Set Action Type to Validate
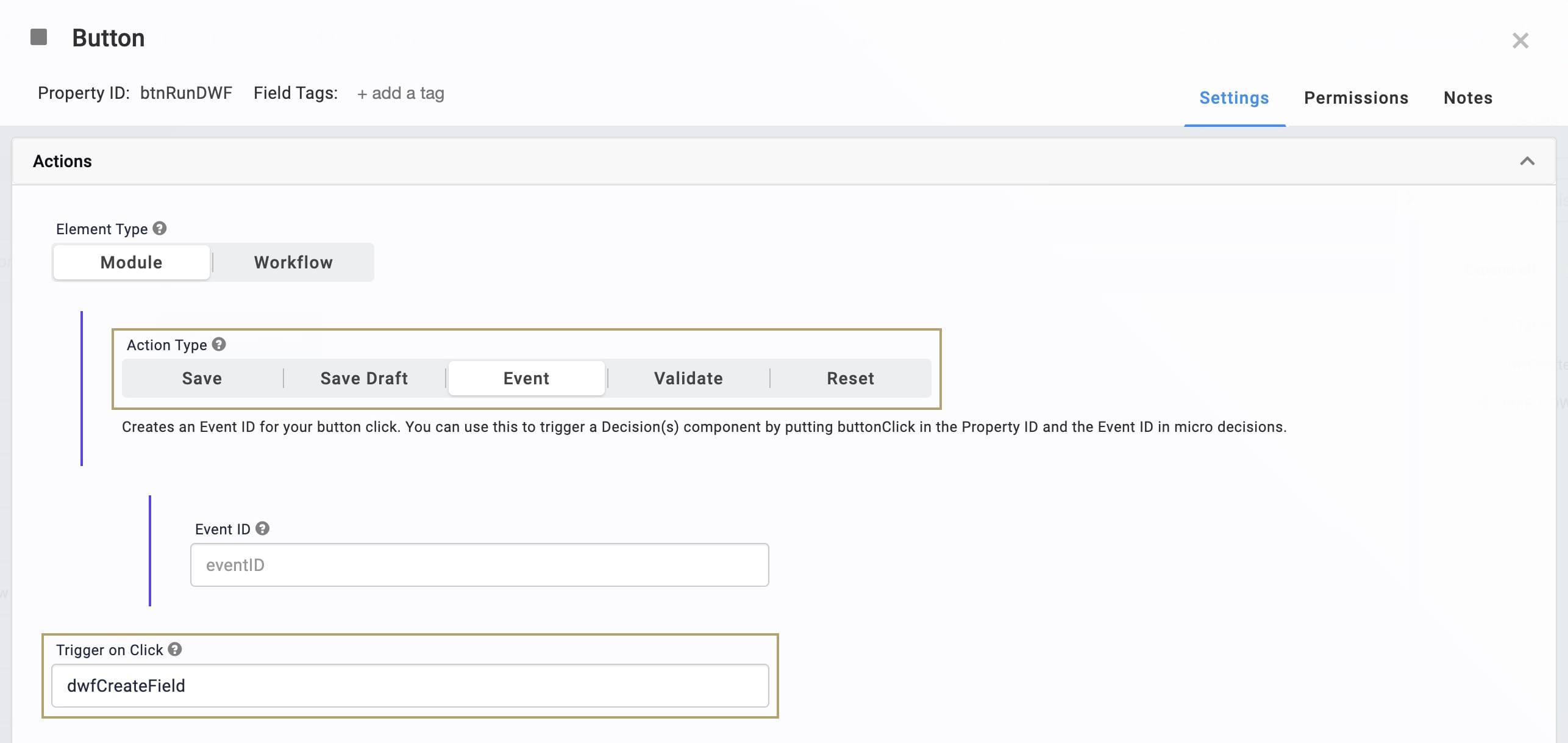The image size is (1568, 743). (x=689, y=378)
